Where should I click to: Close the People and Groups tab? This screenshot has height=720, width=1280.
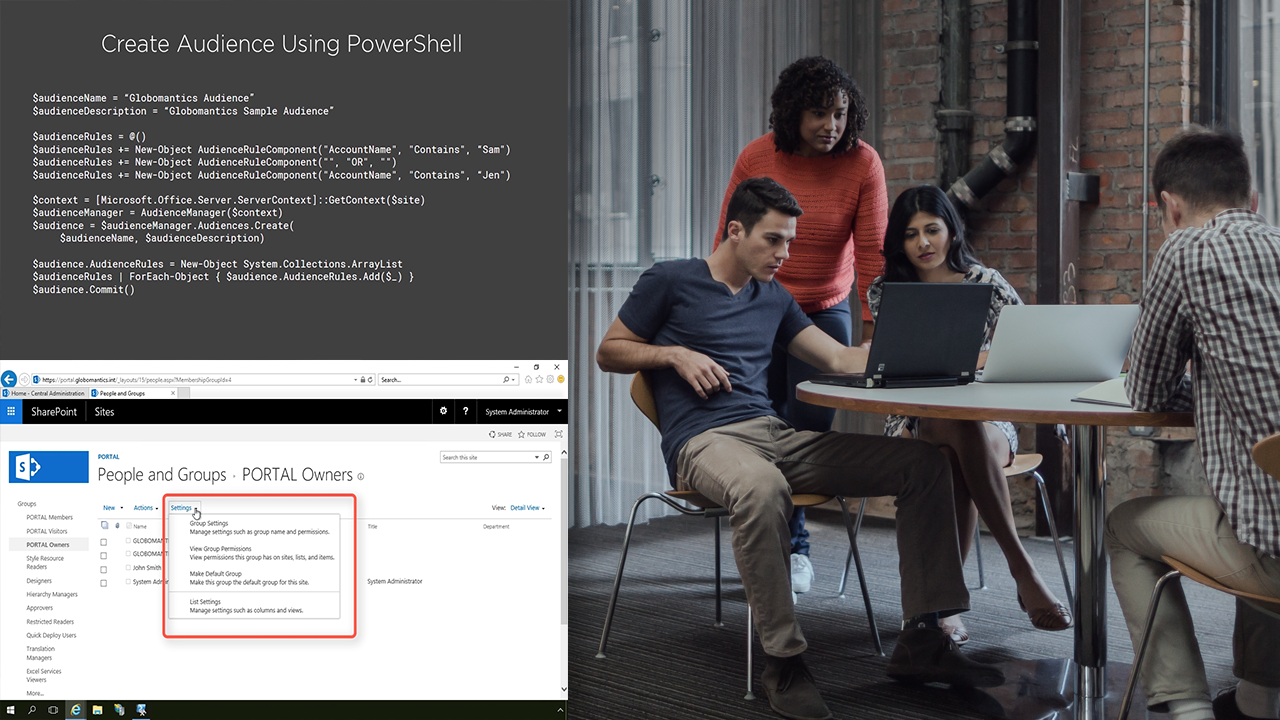175,394
